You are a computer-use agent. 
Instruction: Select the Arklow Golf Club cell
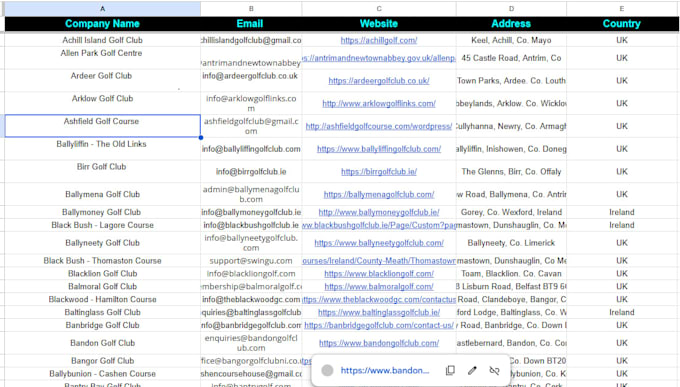pyautogui.click(x=102, y=103)
